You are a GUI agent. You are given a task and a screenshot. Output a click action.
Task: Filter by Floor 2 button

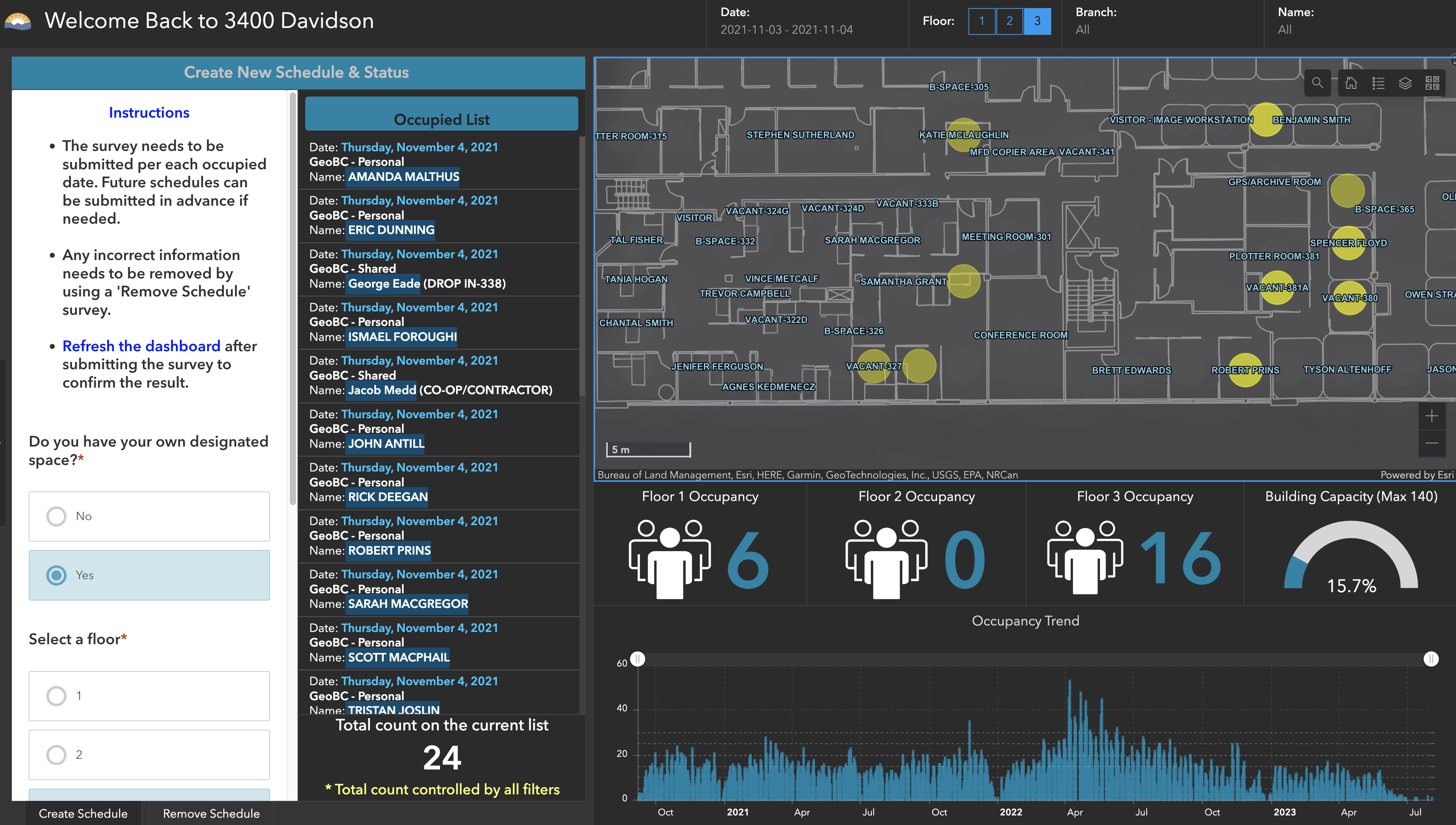click(x=1009, y=21)
